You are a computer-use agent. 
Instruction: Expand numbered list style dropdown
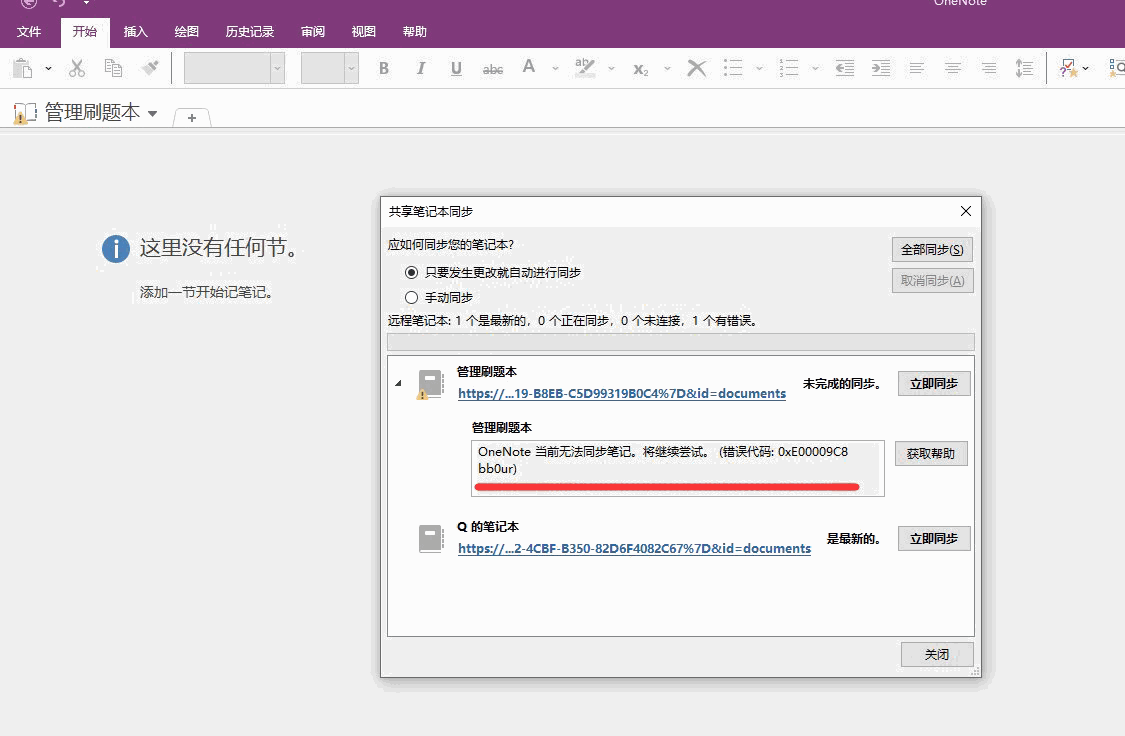coord(815,69)
